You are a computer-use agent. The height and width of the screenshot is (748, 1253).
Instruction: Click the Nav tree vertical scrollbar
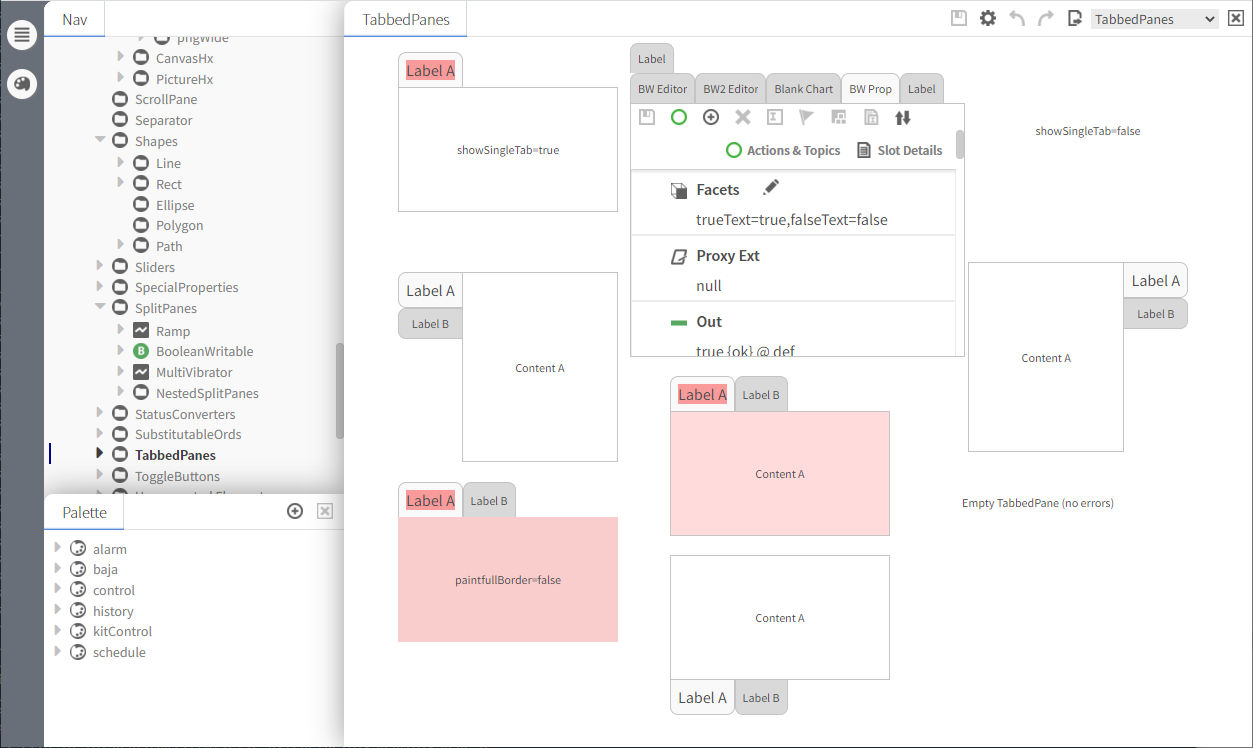point(339,391)
